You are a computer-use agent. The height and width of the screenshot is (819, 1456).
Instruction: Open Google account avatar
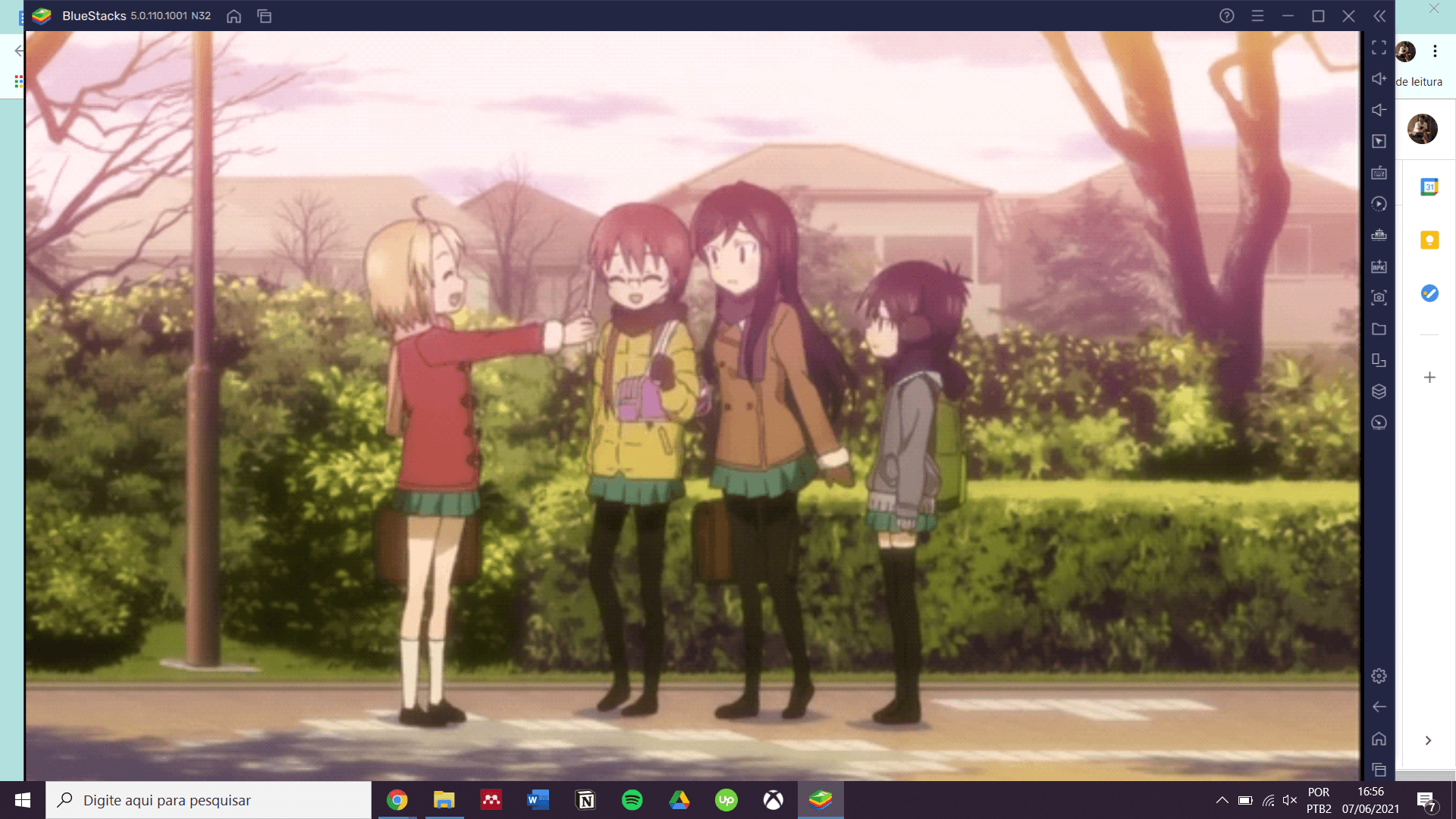1423,129
